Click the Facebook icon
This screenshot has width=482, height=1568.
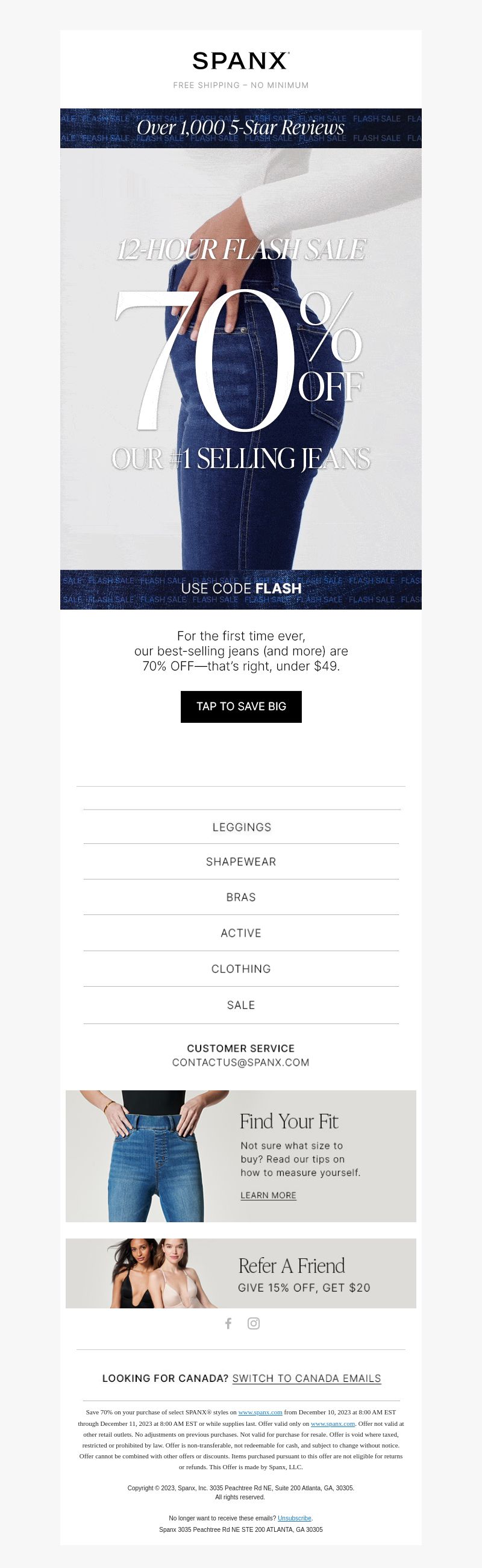coord(228,1323)
